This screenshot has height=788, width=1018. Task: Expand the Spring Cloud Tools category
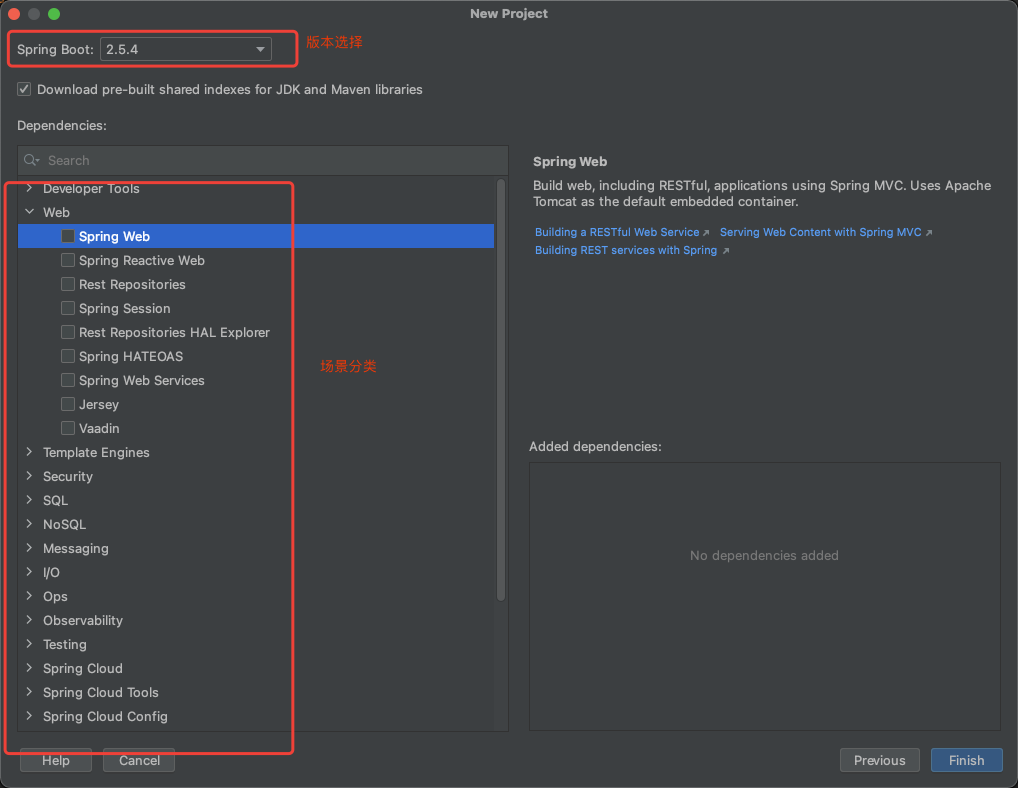tap(29, 692)
